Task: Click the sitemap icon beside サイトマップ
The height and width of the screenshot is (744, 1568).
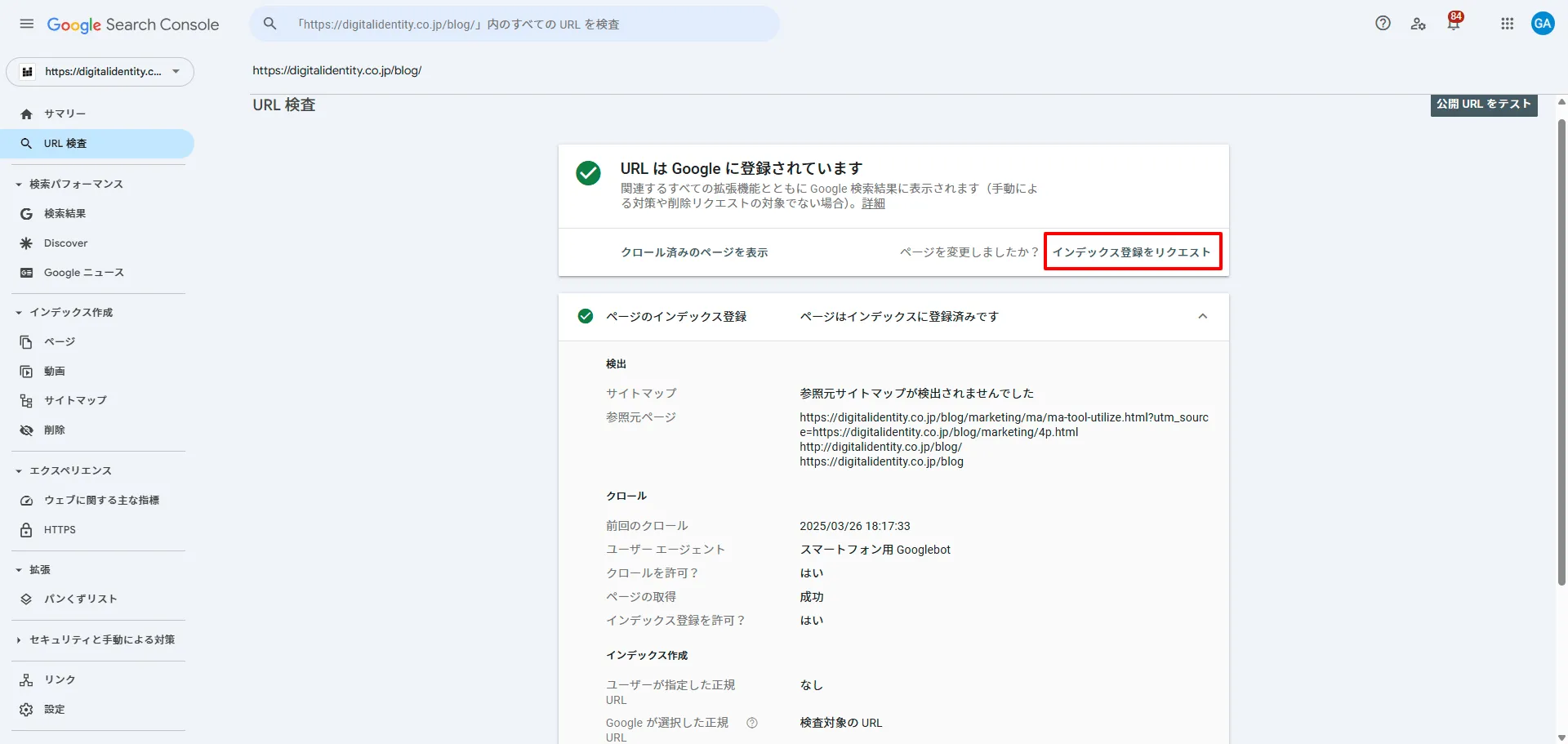Action: [x=26, y=401]
